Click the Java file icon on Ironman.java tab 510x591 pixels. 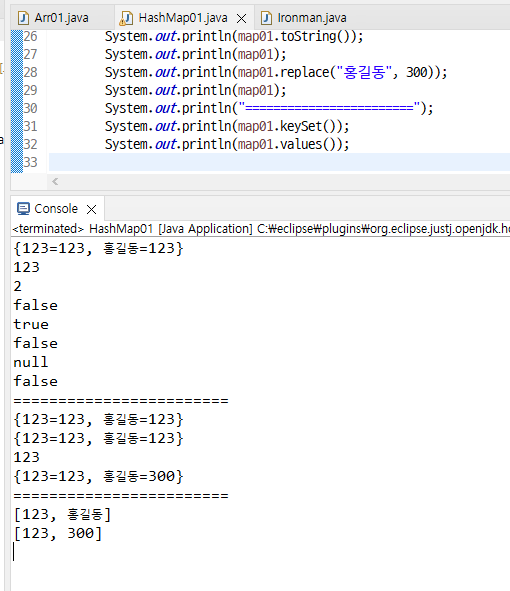point(266,18)
